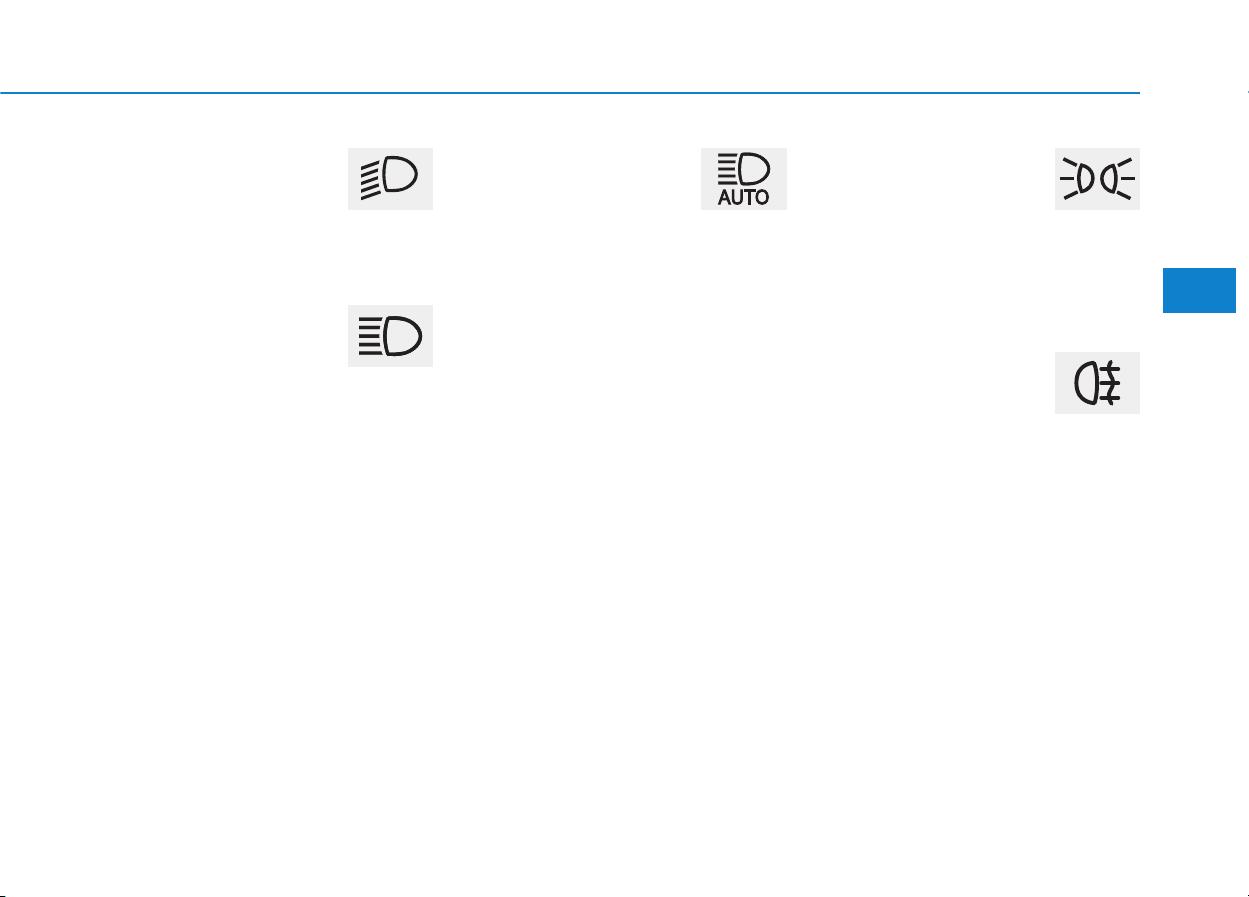1249x897 pixels.
Task: Tap the icon with straight horizontal light rays
Action: click(x=390, y=336)
